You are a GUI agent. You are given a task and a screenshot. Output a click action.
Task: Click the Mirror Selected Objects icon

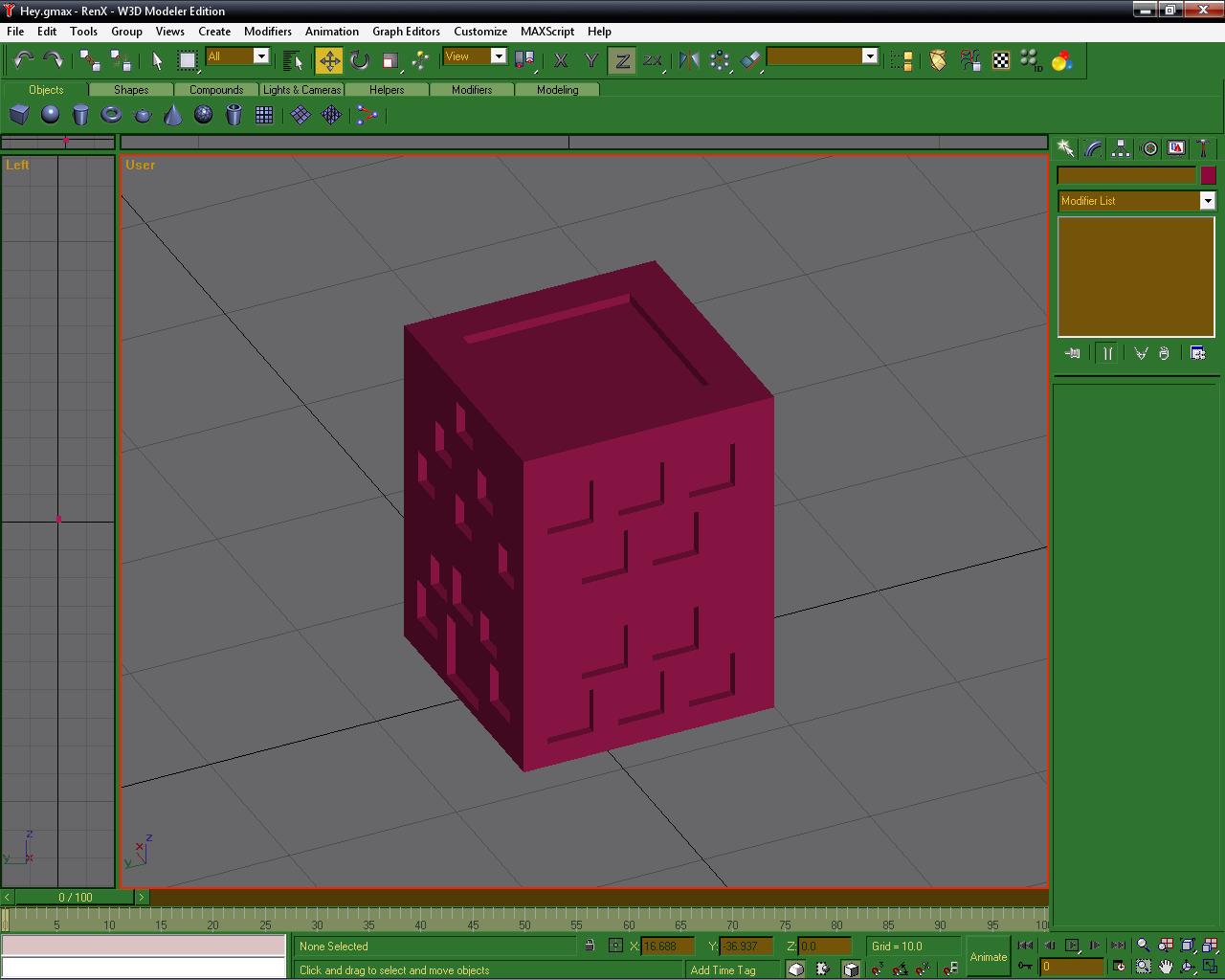point(689,60)
